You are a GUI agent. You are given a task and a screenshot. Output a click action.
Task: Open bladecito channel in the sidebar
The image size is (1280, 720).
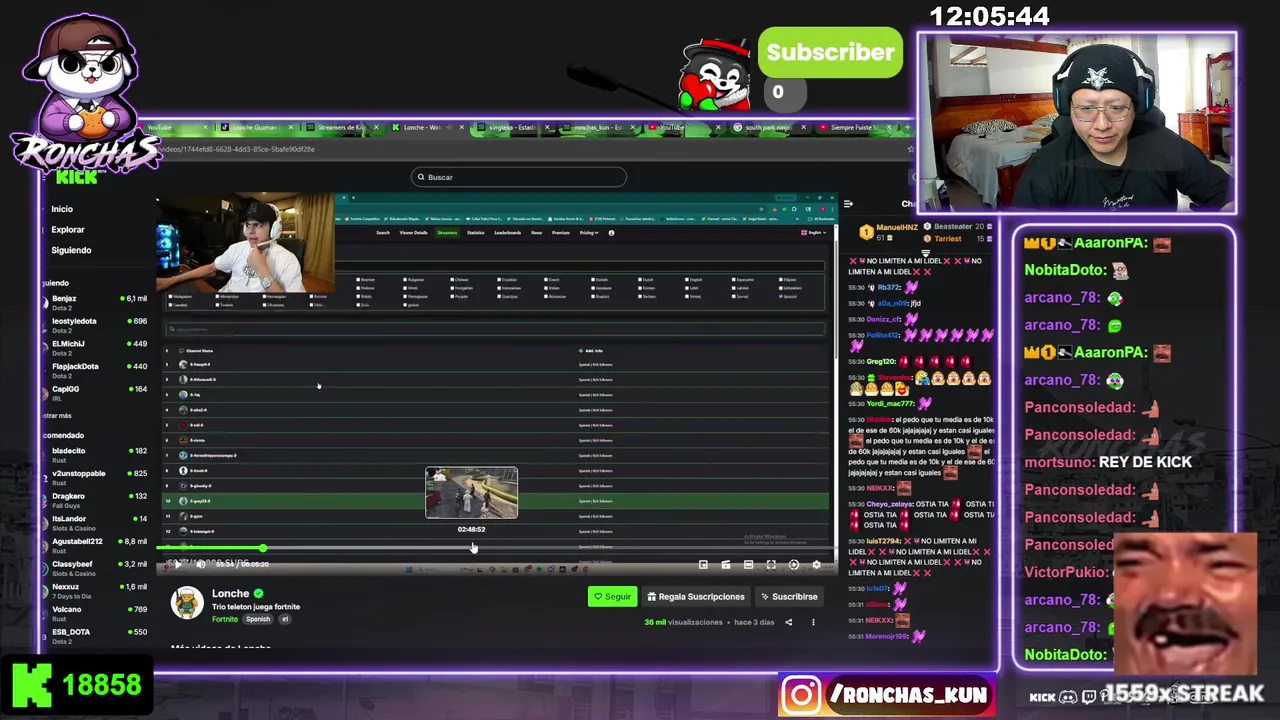coord(96,454)
